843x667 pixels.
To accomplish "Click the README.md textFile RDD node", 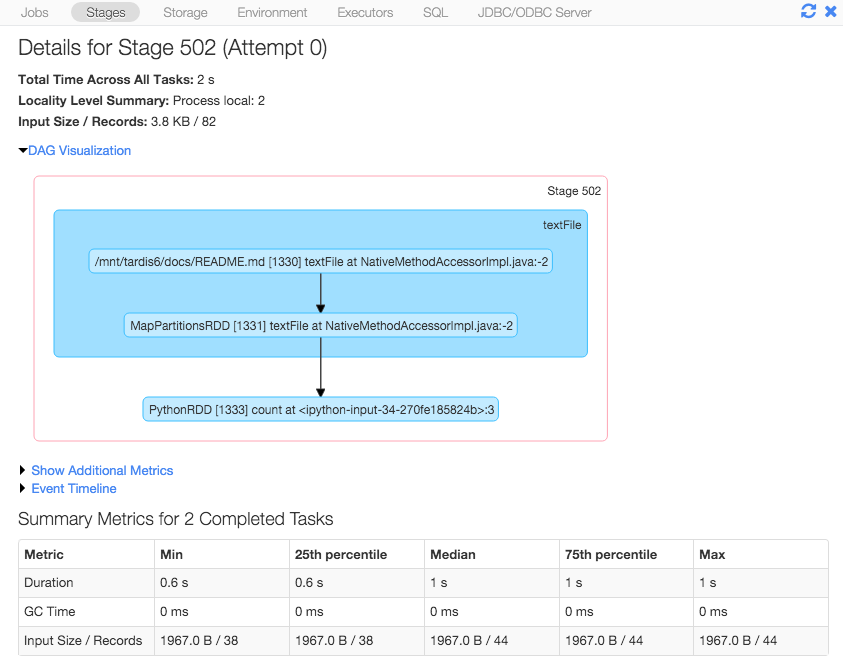I will click(320, 262).
